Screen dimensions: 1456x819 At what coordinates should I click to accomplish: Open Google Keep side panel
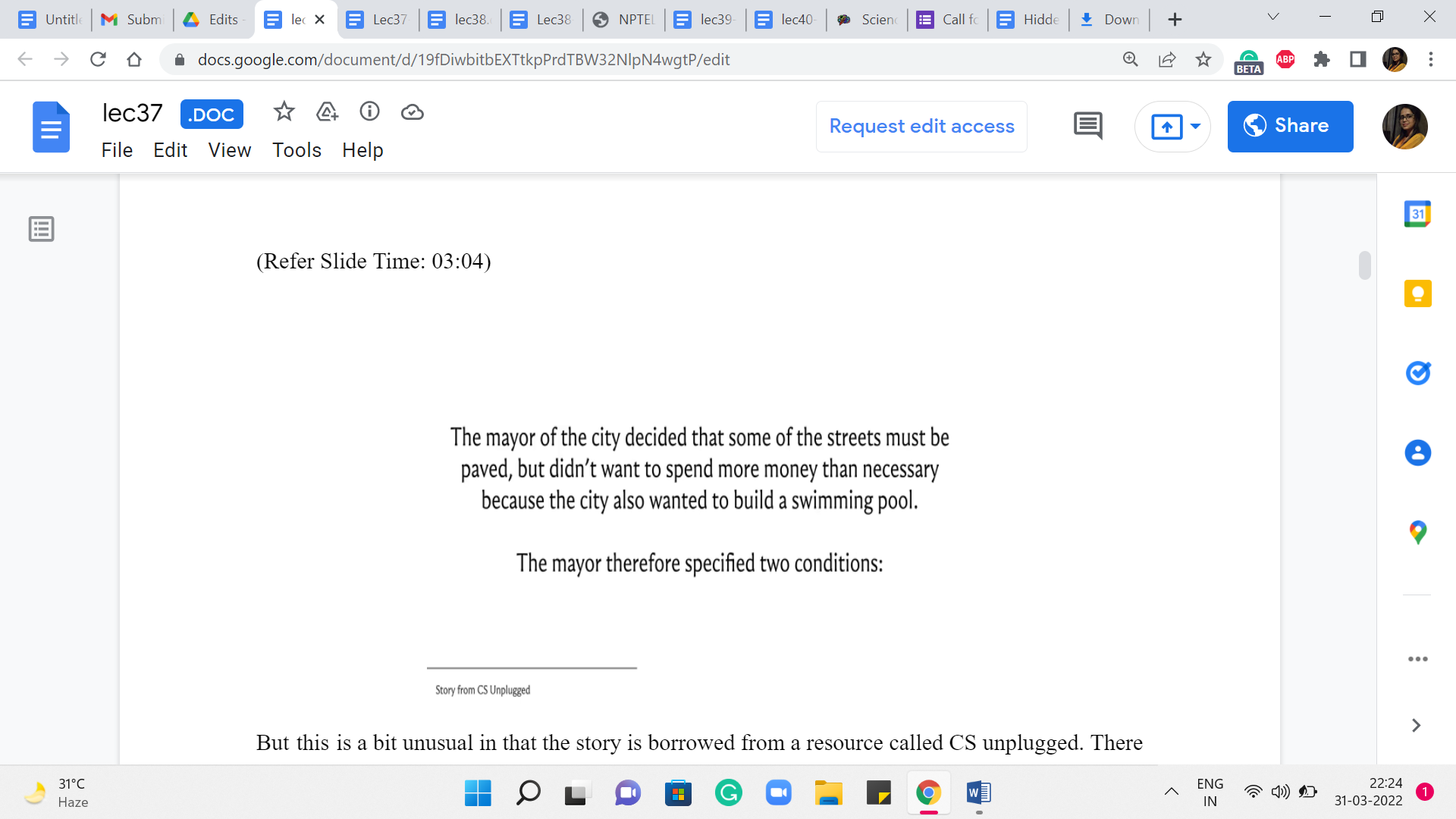pyautogui.click(x=1417, y=293)
